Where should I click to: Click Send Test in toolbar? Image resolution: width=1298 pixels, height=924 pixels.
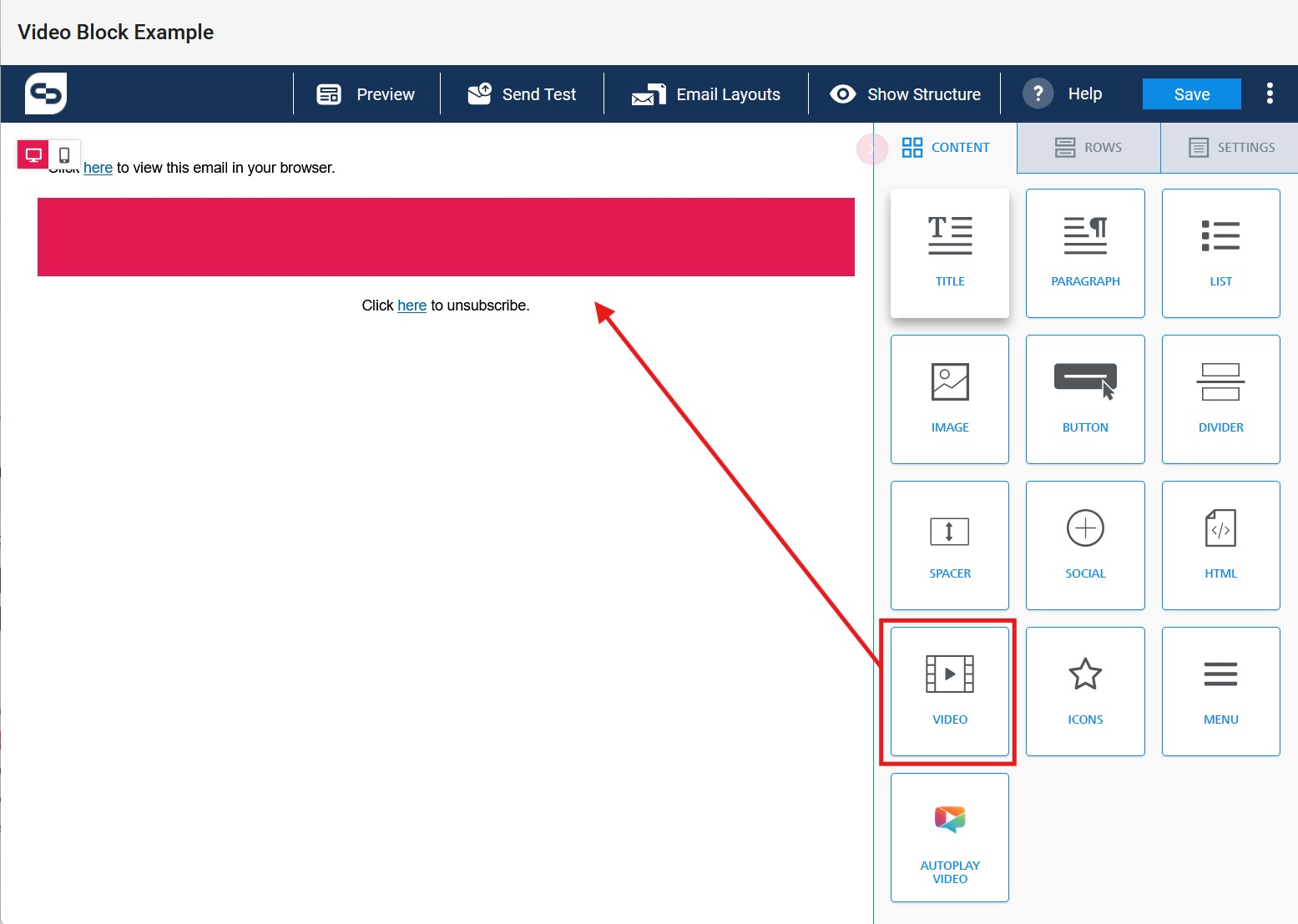pyautogui.click(x=522, y=94)
